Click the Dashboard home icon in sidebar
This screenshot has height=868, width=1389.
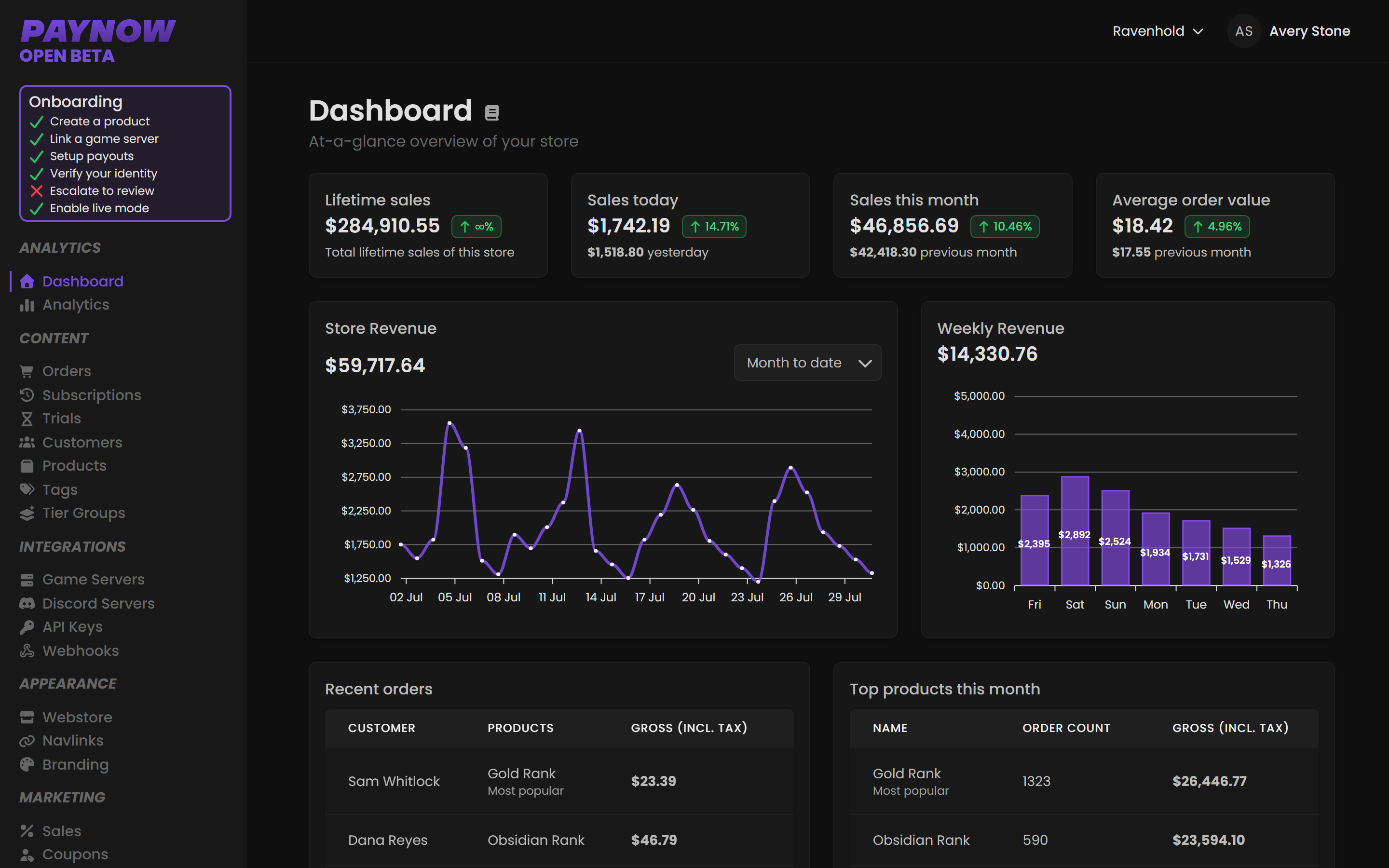point(27,281)
